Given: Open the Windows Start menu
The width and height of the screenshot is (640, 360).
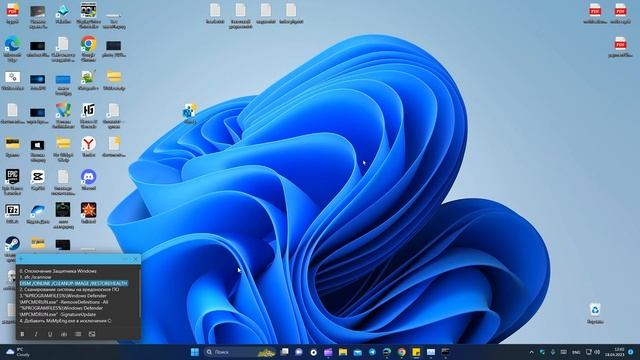Looking at the screenshot, I should [195, 352].
